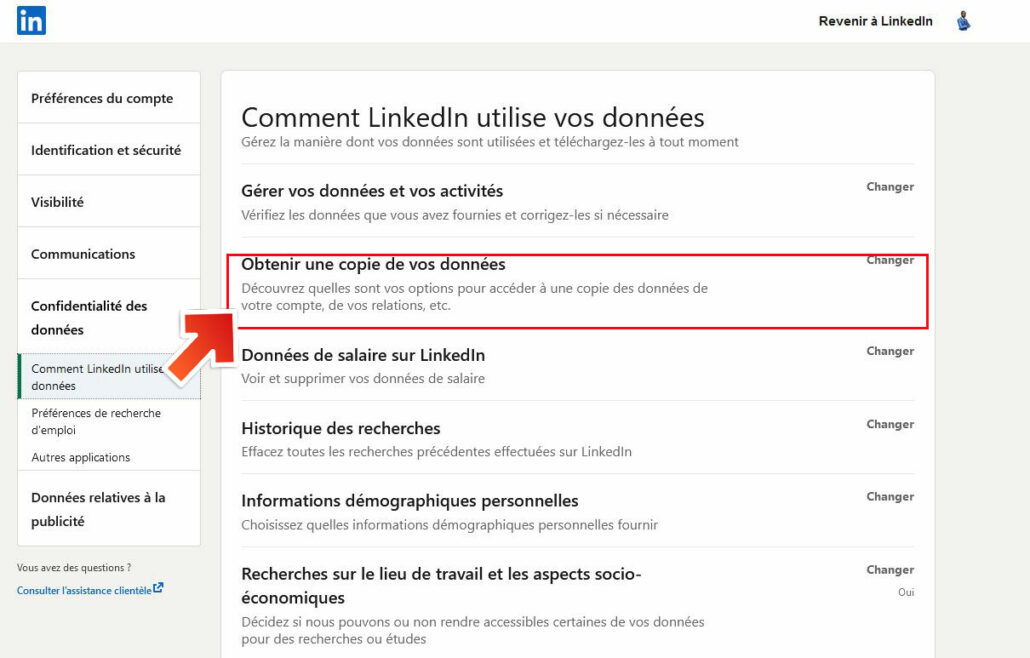Expand Historique des recherches heading

(x=341, y=428)
